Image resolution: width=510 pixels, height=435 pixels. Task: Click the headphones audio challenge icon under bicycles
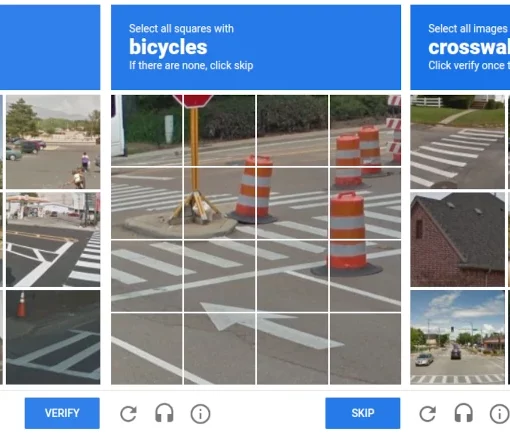click(x=164, y=413)
